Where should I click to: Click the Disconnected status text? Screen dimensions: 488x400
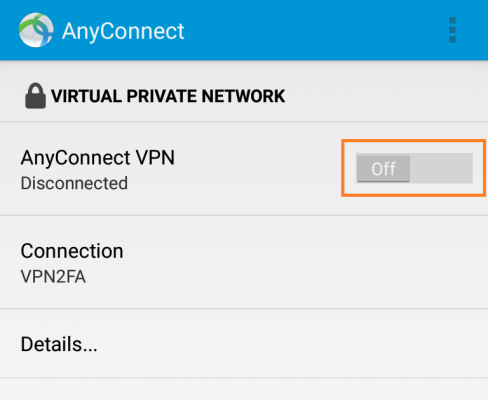tap(74, 183)
